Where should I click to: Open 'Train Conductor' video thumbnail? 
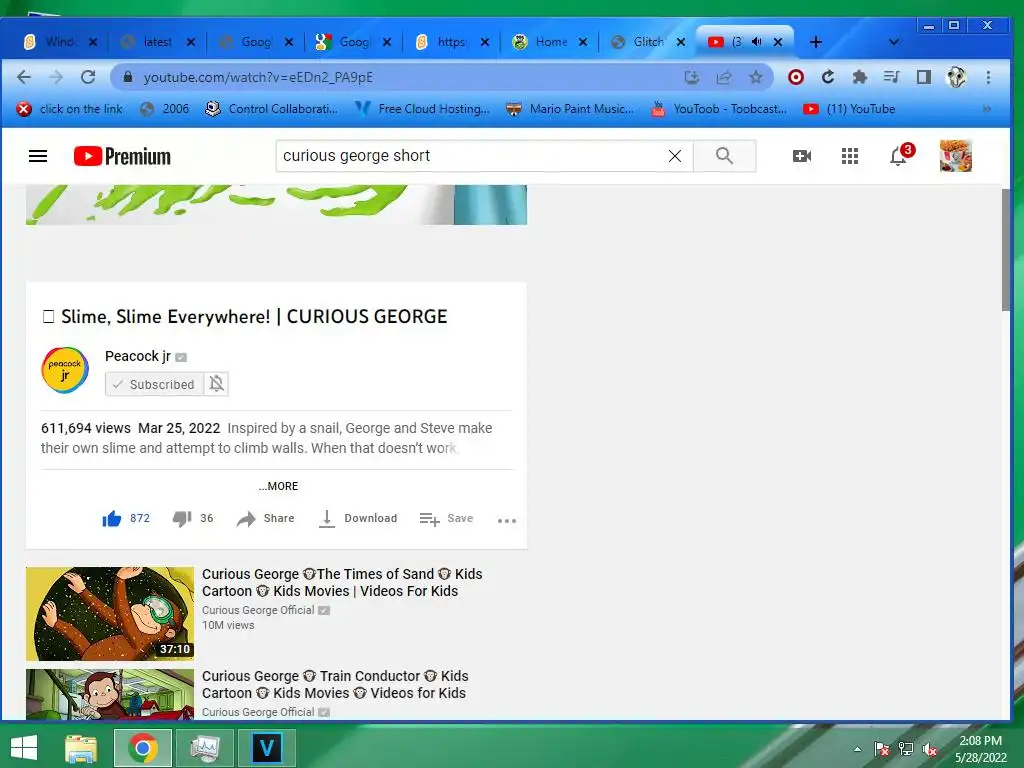pos(110,694)
